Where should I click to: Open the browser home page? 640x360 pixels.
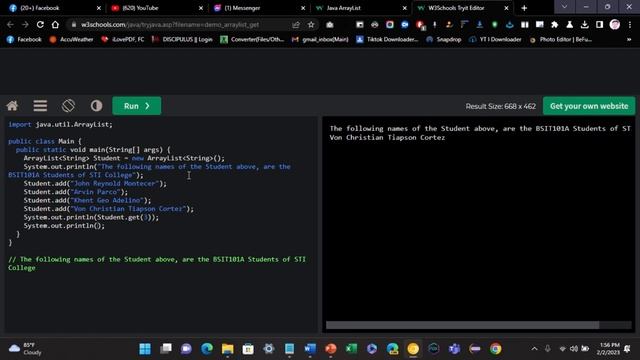55,24
